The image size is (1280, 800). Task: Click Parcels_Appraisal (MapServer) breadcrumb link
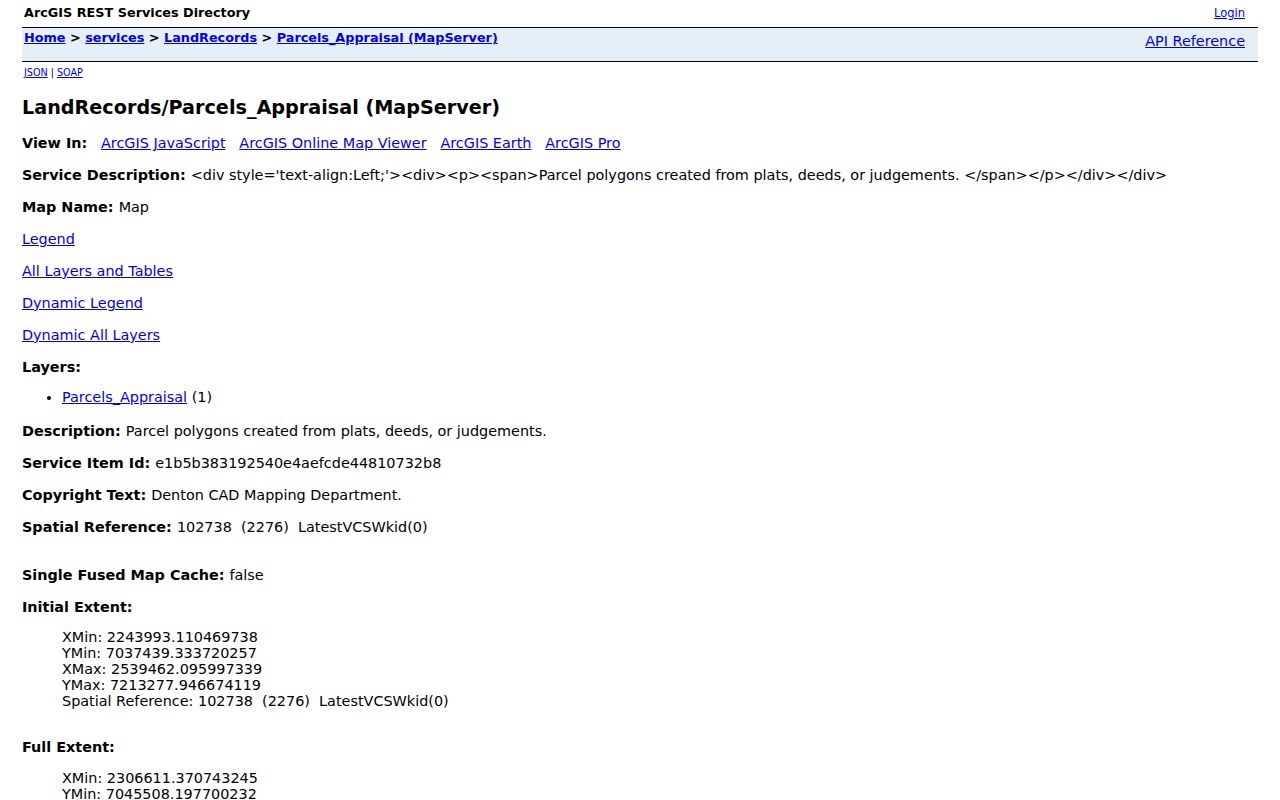[387, 38]
